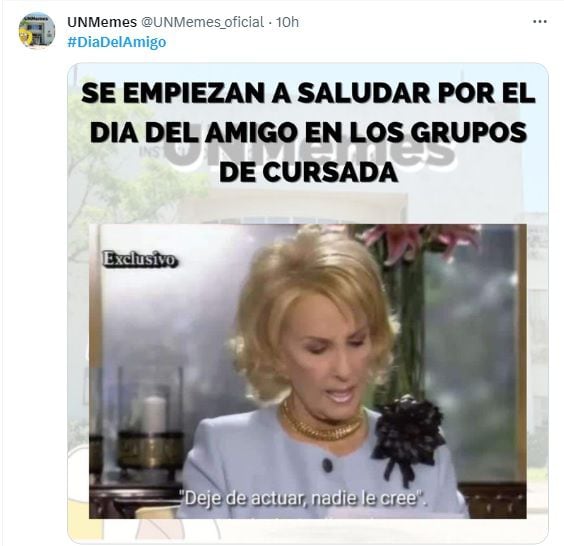
Task: Click the UNMemes profile avatar
Action: point(37,31)
